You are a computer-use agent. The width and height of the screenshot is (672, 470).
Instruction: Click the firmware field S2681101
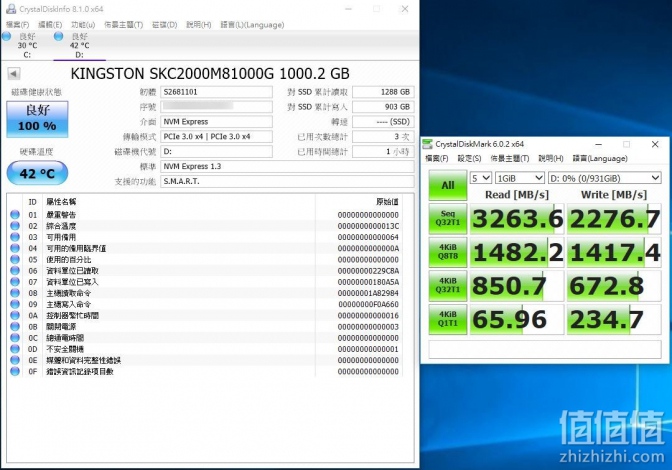click(x=216, y=92)
